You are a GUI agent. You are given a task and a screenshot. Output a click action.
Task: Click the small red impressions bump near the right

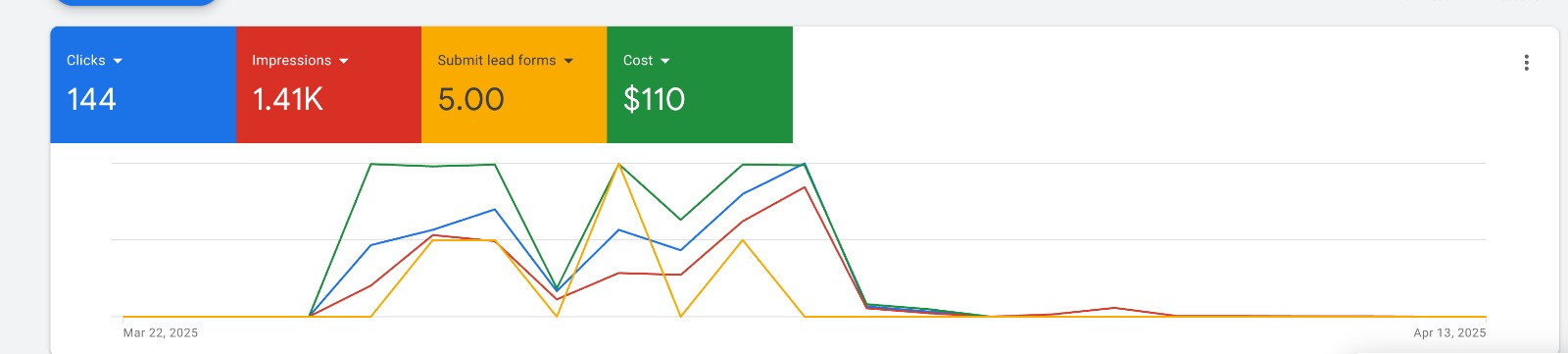tap(1114, 309)
